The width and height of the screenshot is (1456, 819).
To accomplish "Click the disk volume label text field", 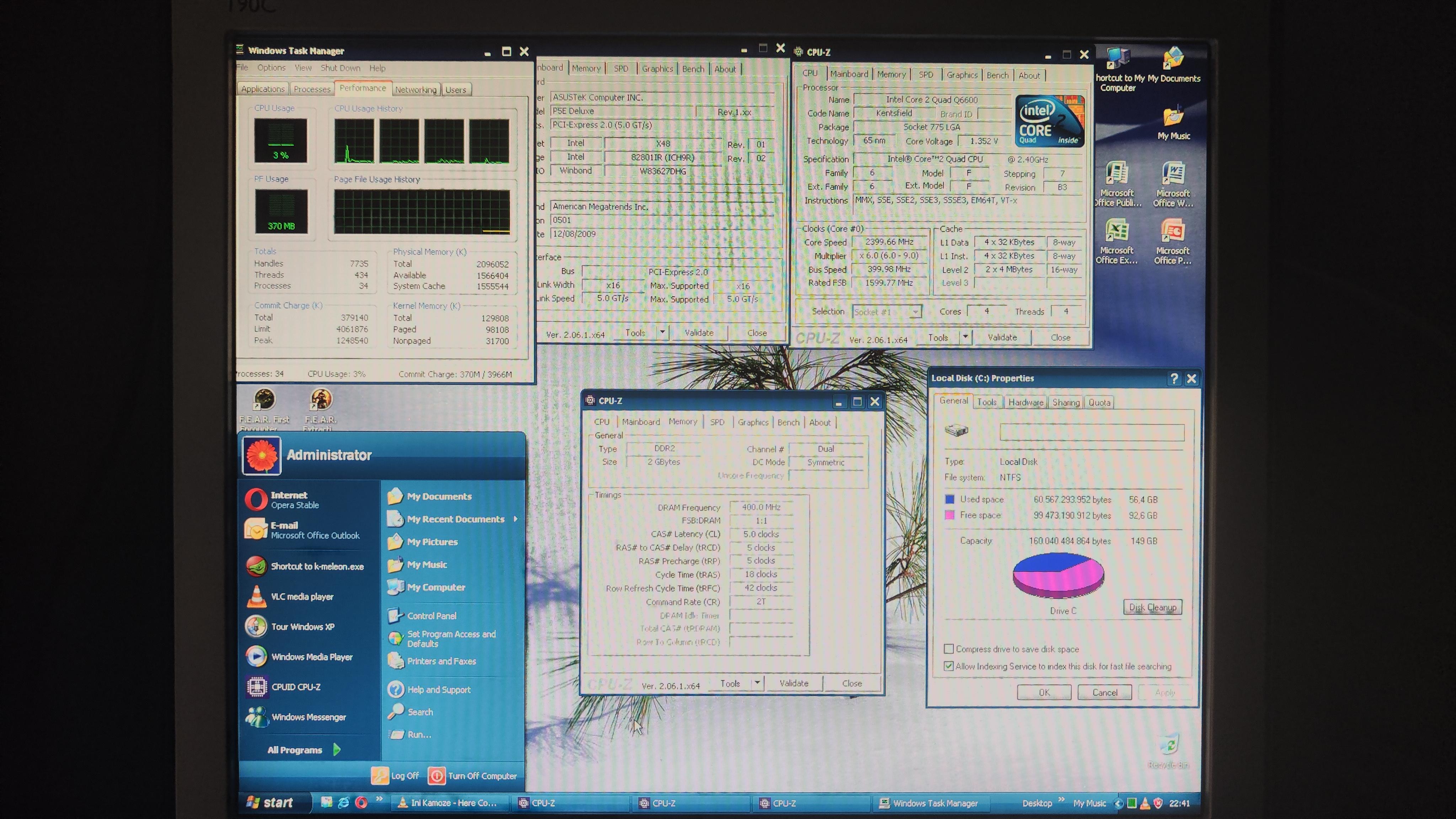I will pos(1091,433).
